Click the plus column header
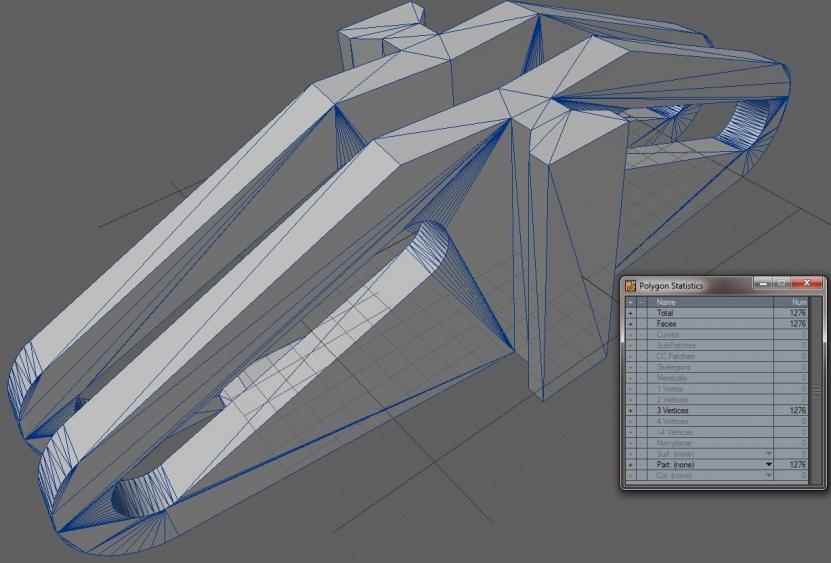This screenshot has height=563, width=831. tap(630, 302)
